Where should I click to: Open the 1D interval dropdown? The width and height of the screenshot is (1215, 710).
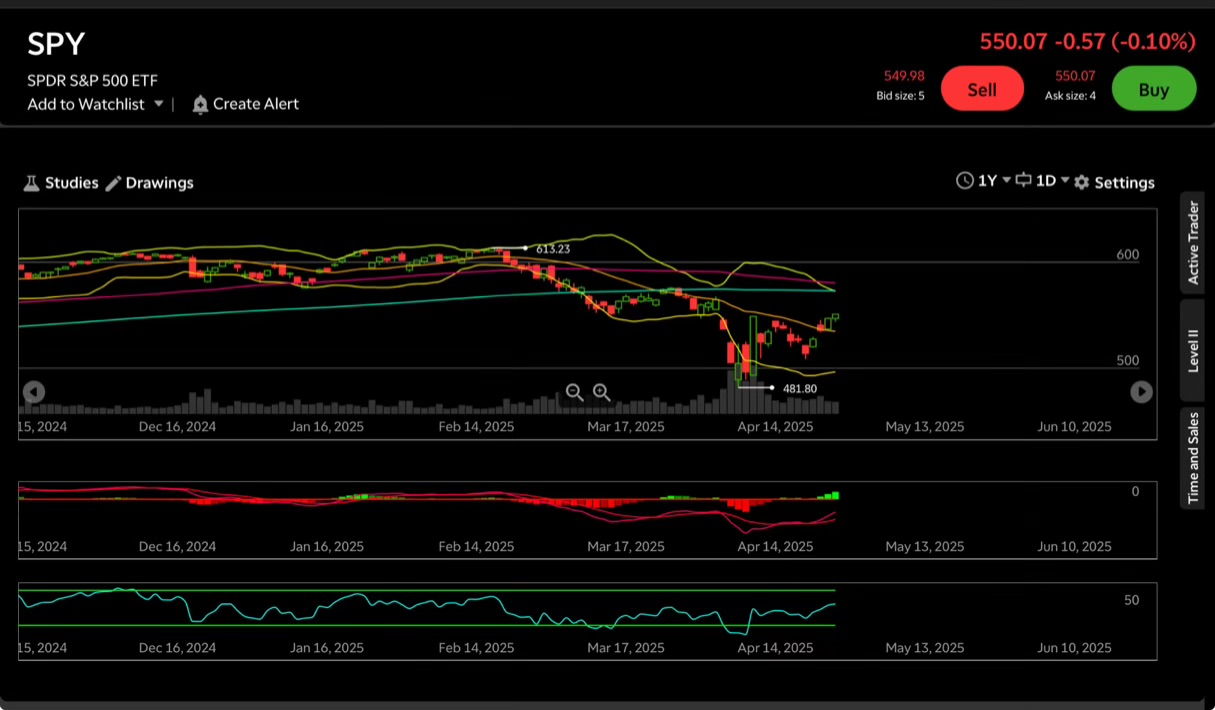click(x=1052, y=181)
